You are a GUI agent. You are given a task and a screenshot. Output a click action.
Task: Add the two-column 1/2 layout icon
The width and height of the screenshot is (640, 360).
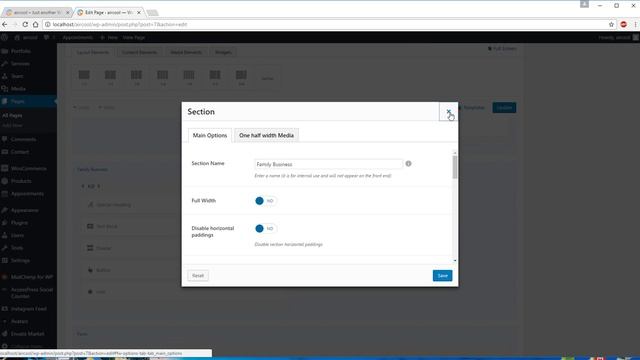click(x=110, y=77)
